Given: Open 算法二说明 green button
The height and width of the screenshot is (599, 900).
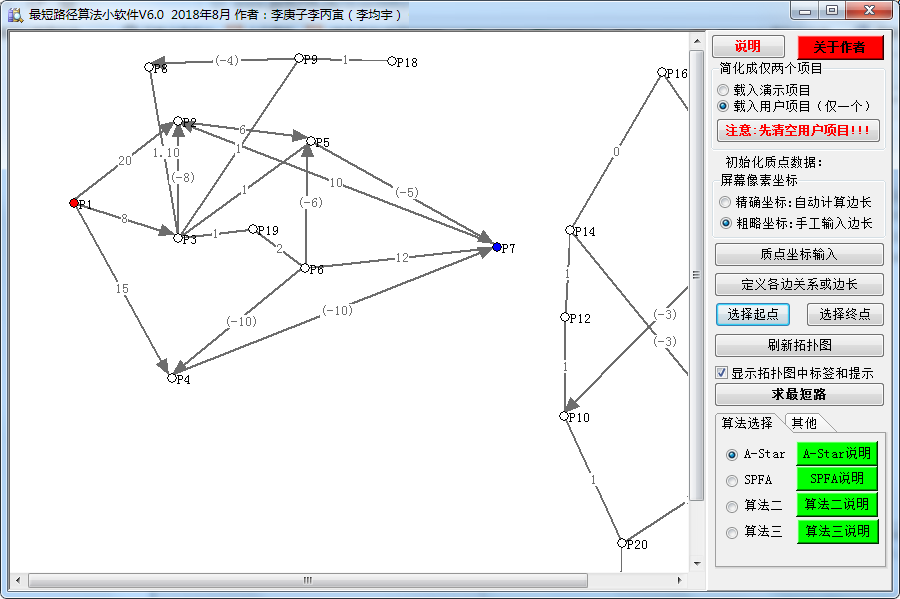Looking at the screenshot, I should [x=837, y=505].
